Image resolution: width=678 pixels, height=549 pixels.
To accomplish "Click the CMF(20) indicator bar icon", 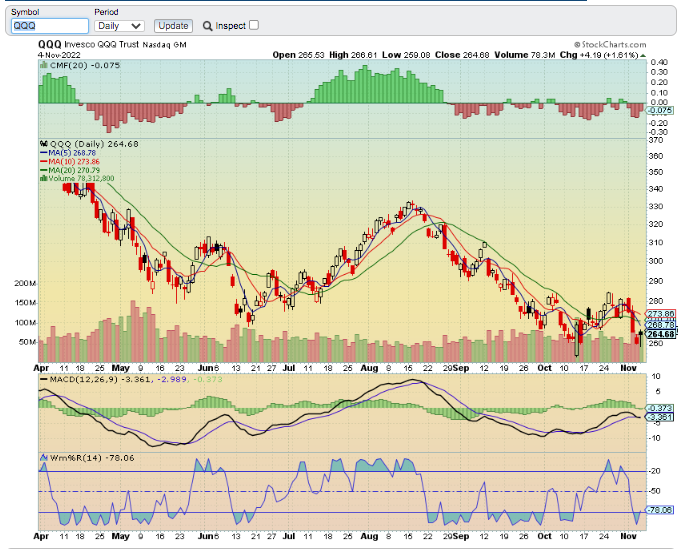I will (44, 65).
